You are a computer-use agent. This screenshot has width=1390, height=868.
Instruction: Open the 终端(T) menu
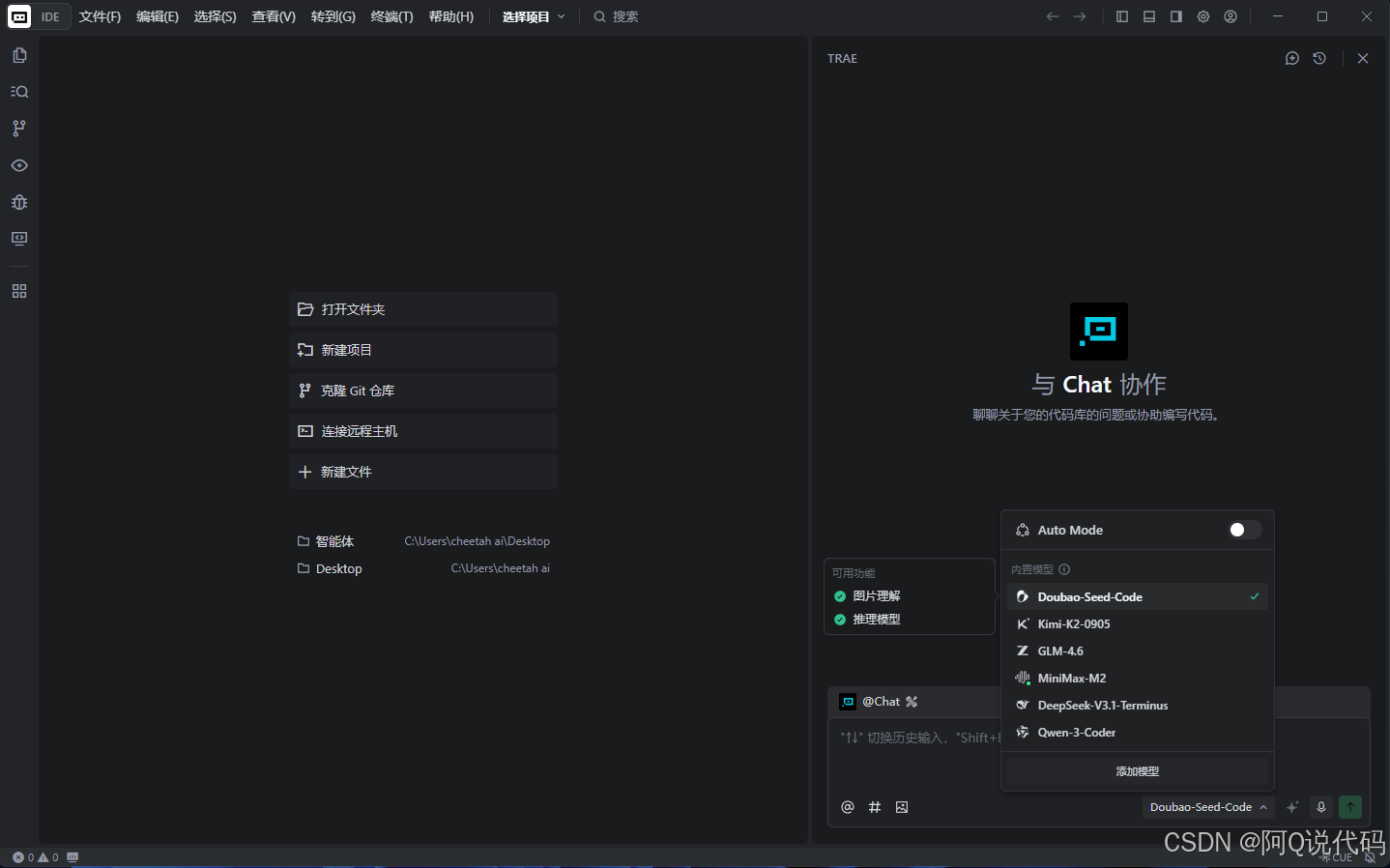coord(392,16)
